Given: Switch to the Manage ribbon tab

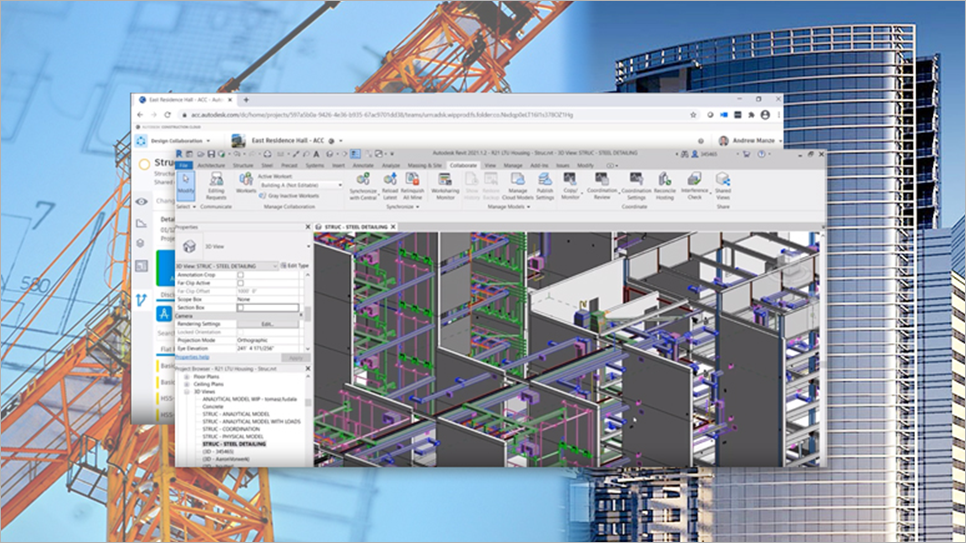Looking at the screenshot, I should pos(513,165).
